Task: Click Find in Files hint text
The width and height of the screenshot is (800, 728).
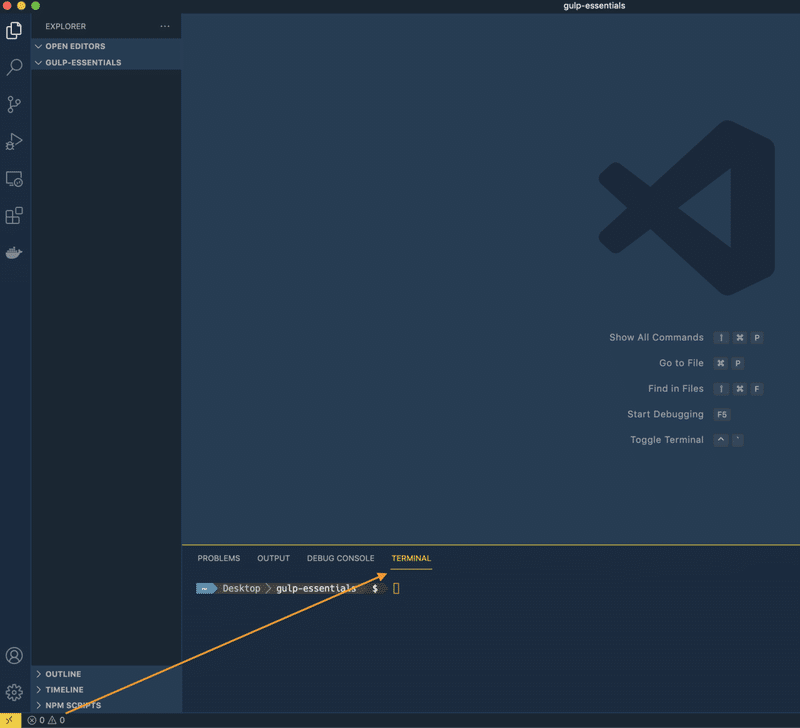Action: pos(676,388)
